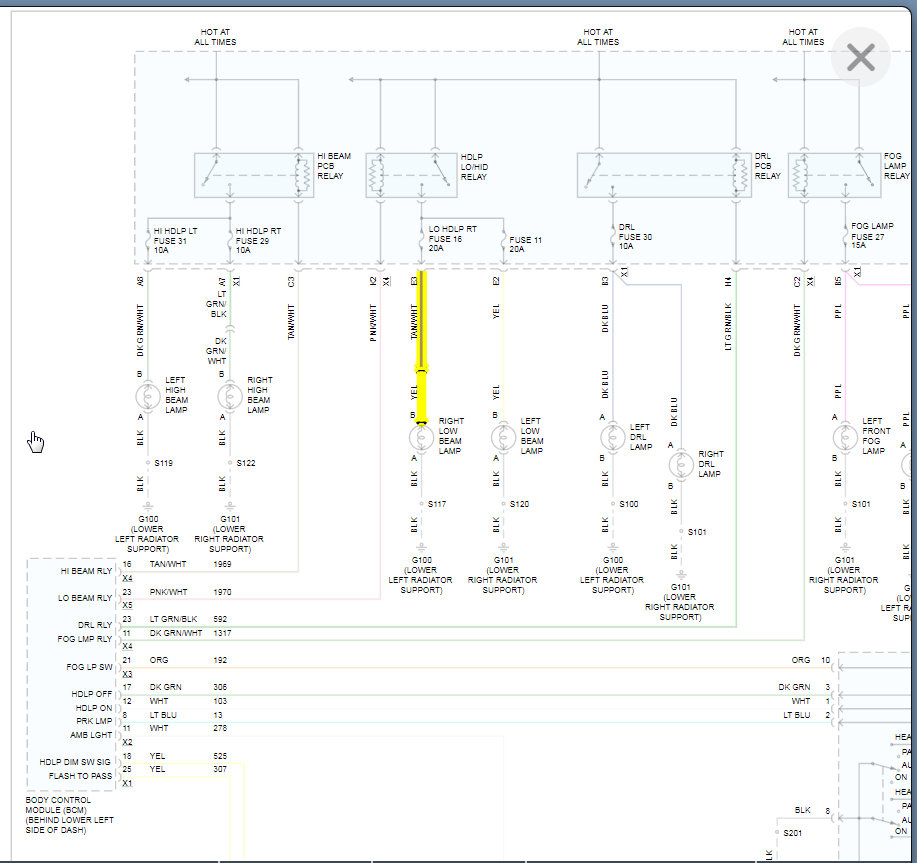The image size is (917, 863).
Task: Click the RIGHT HIGH BEAM LAMP text
Action: click(x=259, y=395)
